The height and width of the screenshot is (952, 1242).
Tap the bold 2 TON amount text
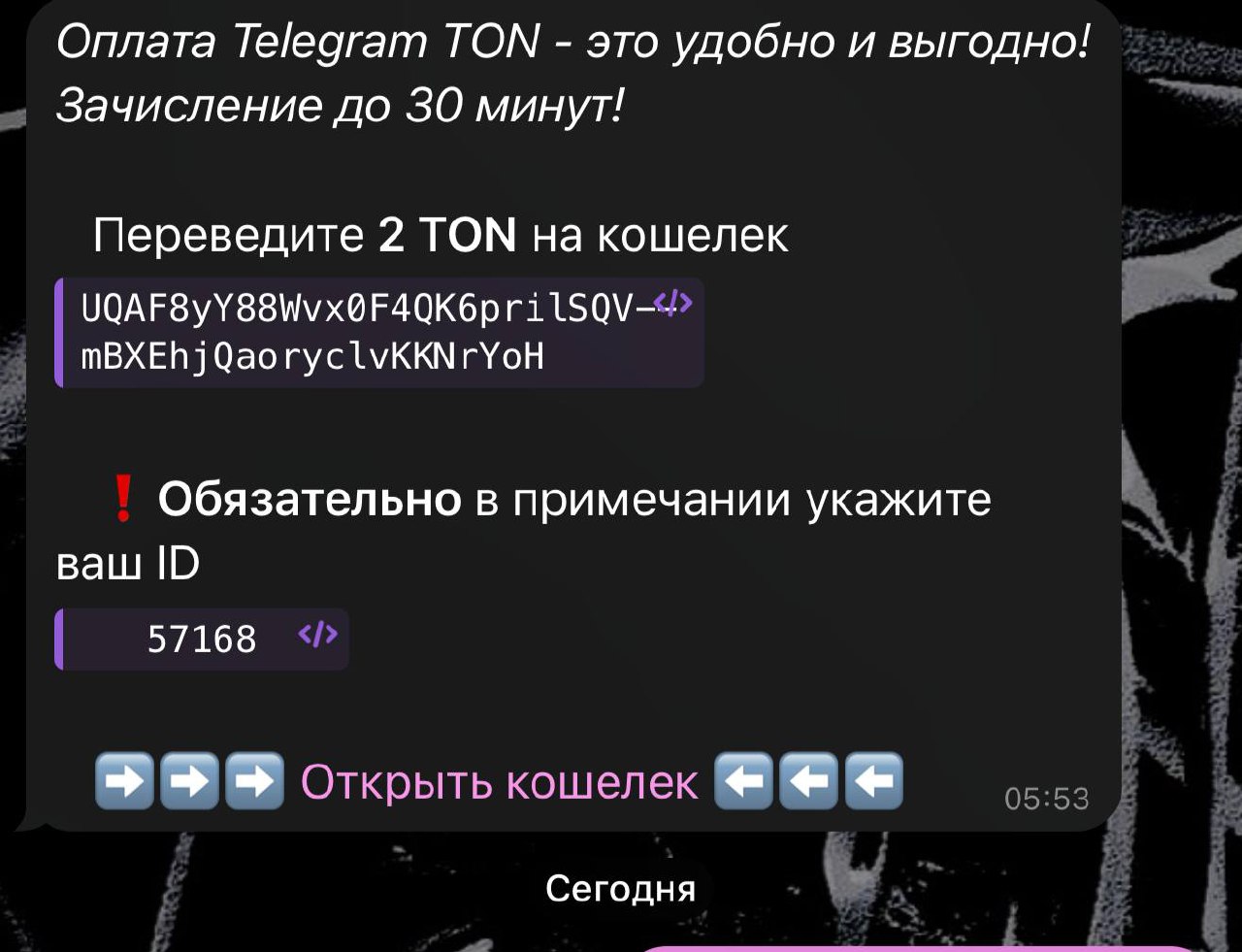(447, 235)
